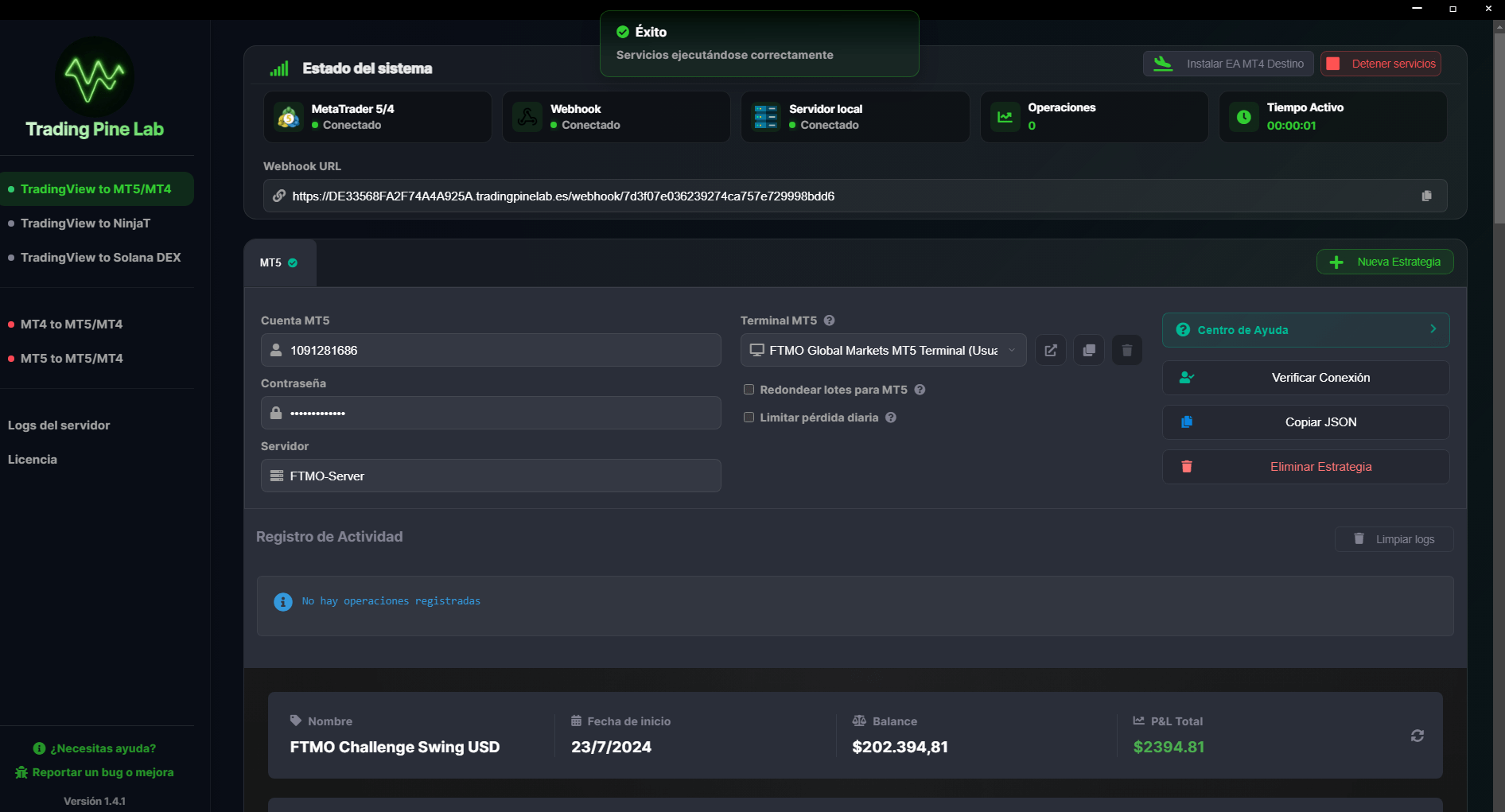Switch to the MT5 strategy tab
Image resolution: width=1505 pixels, height=812 pixels.
click(278, 262)
